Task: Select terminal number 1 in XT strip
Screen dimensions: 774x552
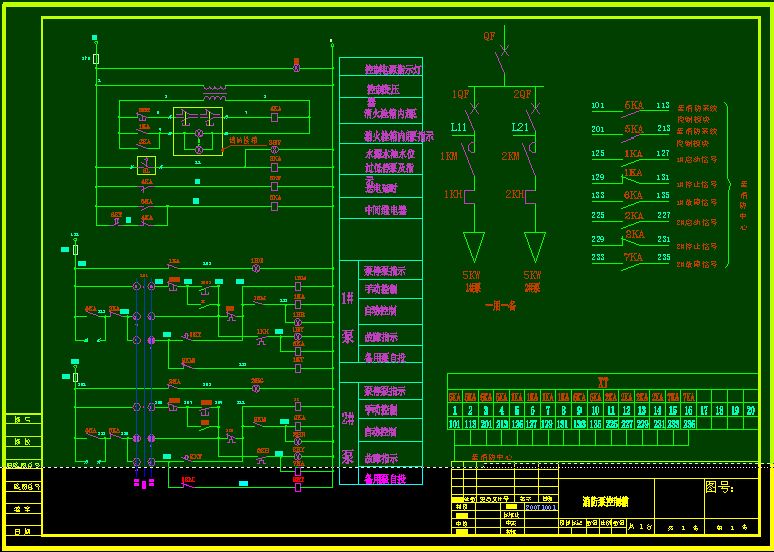Action: point(455,409)
